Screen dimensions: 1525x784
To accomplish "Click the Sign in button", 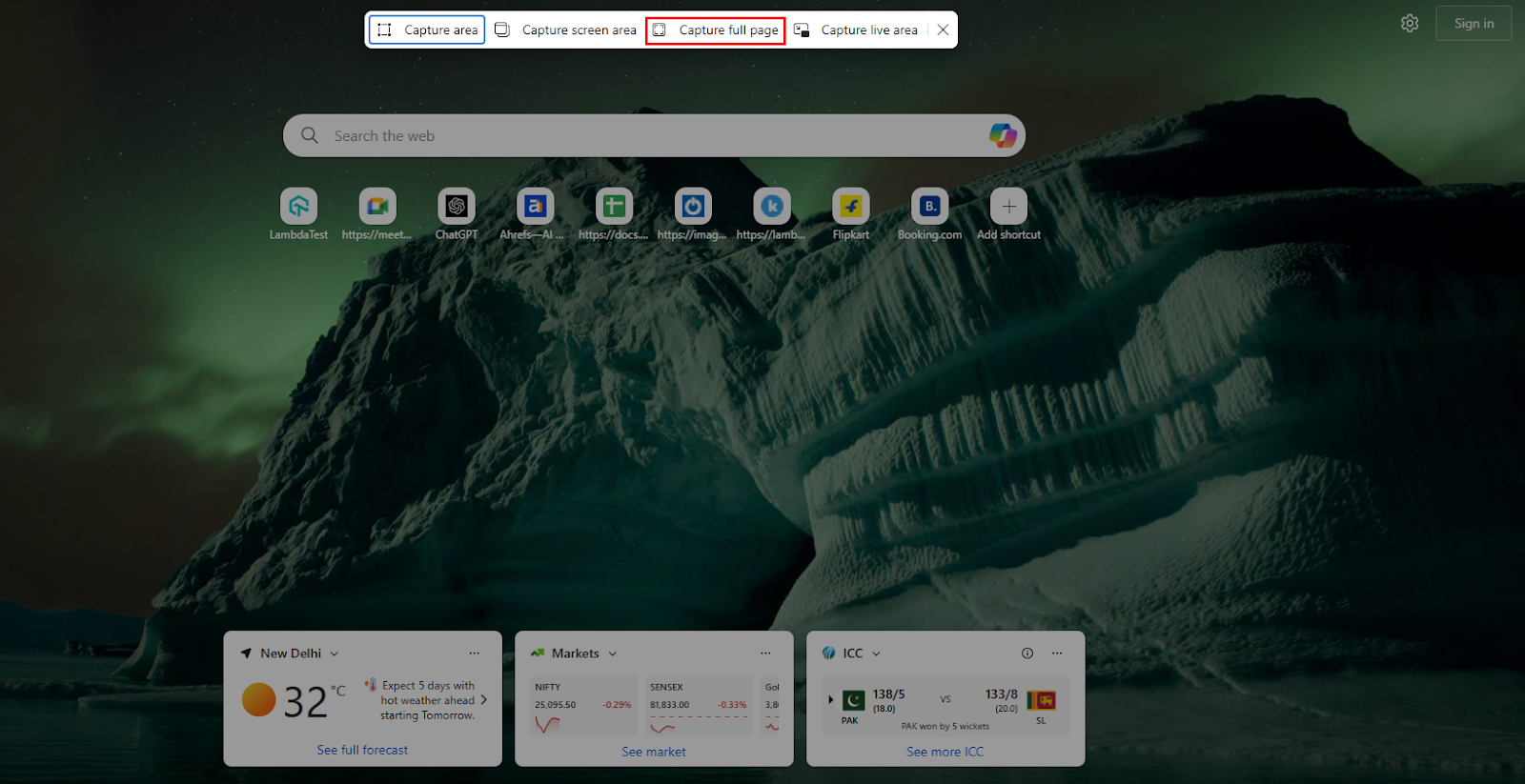I will [x=1474, y=24].
